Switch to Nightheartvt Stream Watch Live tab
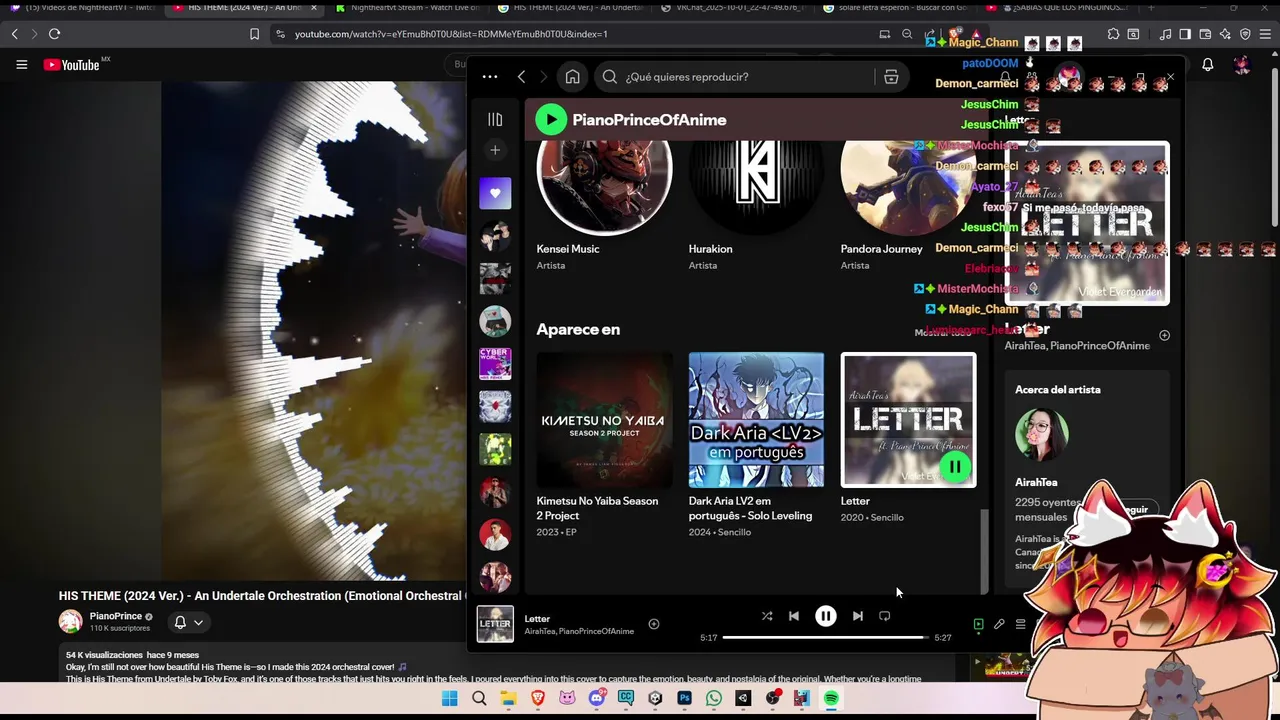1280x720 pixels. [409, 8]
